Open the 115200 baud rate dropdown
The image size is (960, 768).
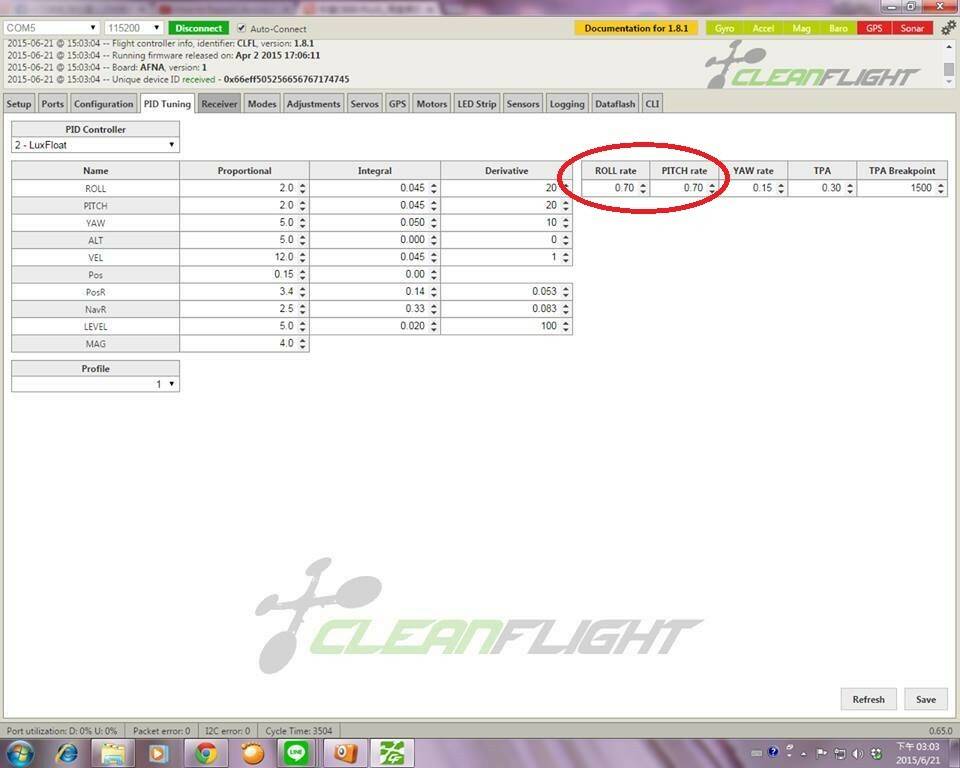tap(133, 28)
